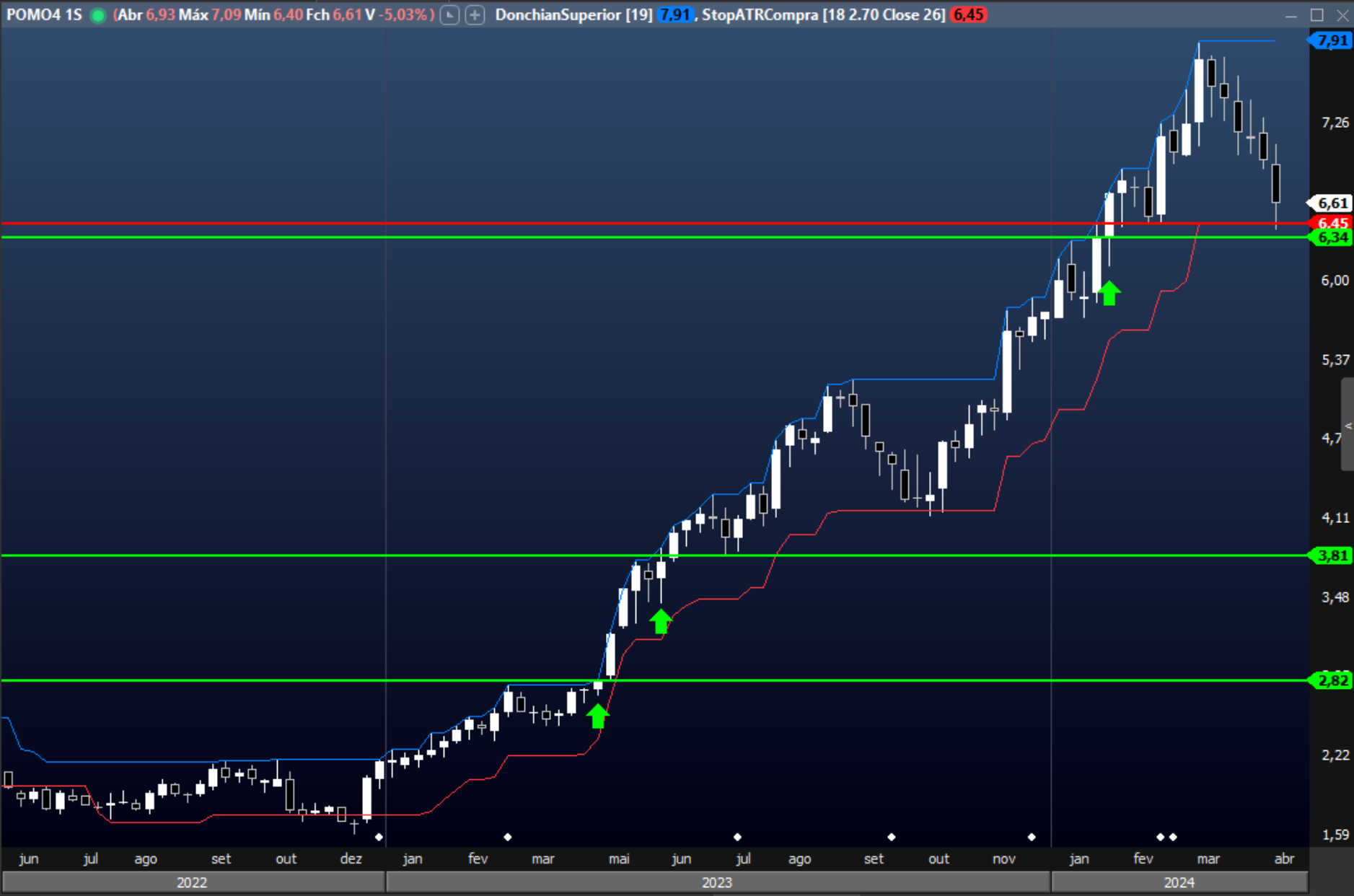Click the cursor mode icon in title bar

click(x=449, y=15)
